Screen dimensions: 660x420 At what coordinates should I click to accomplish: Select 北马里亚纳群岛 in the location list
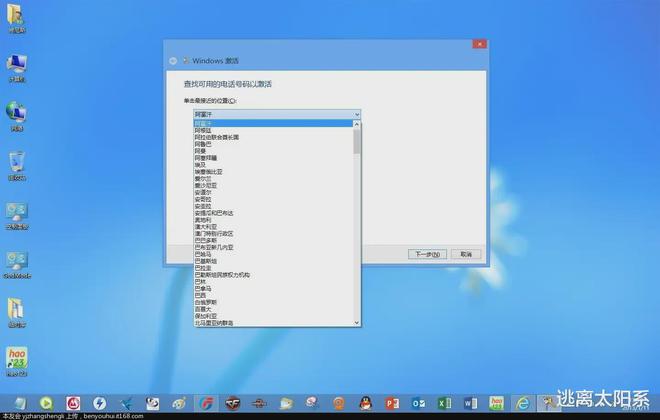[x=273, y=323]
